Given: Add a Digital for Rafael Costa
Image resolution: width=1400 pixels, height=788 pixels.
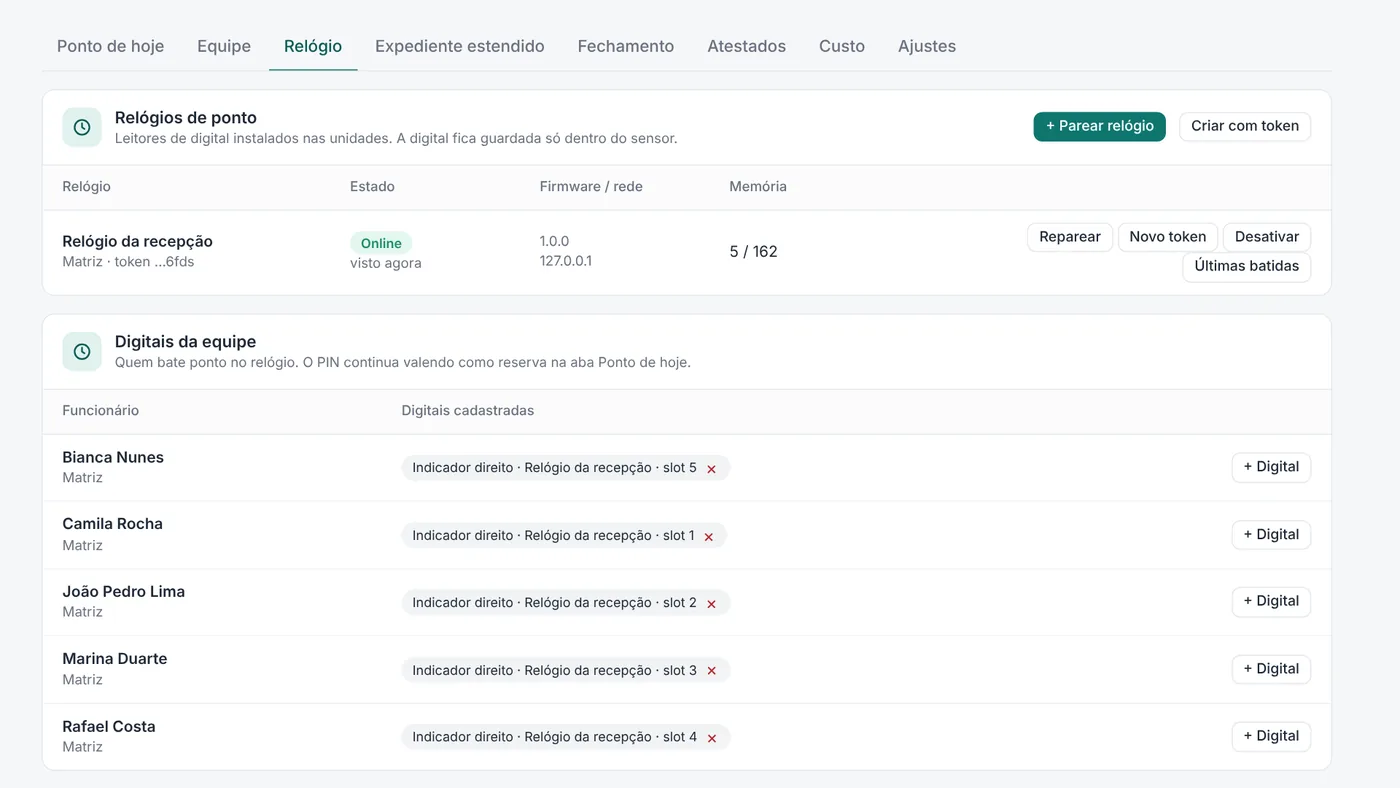Looking at the screenshot, I should click(x=1271, y=736).
